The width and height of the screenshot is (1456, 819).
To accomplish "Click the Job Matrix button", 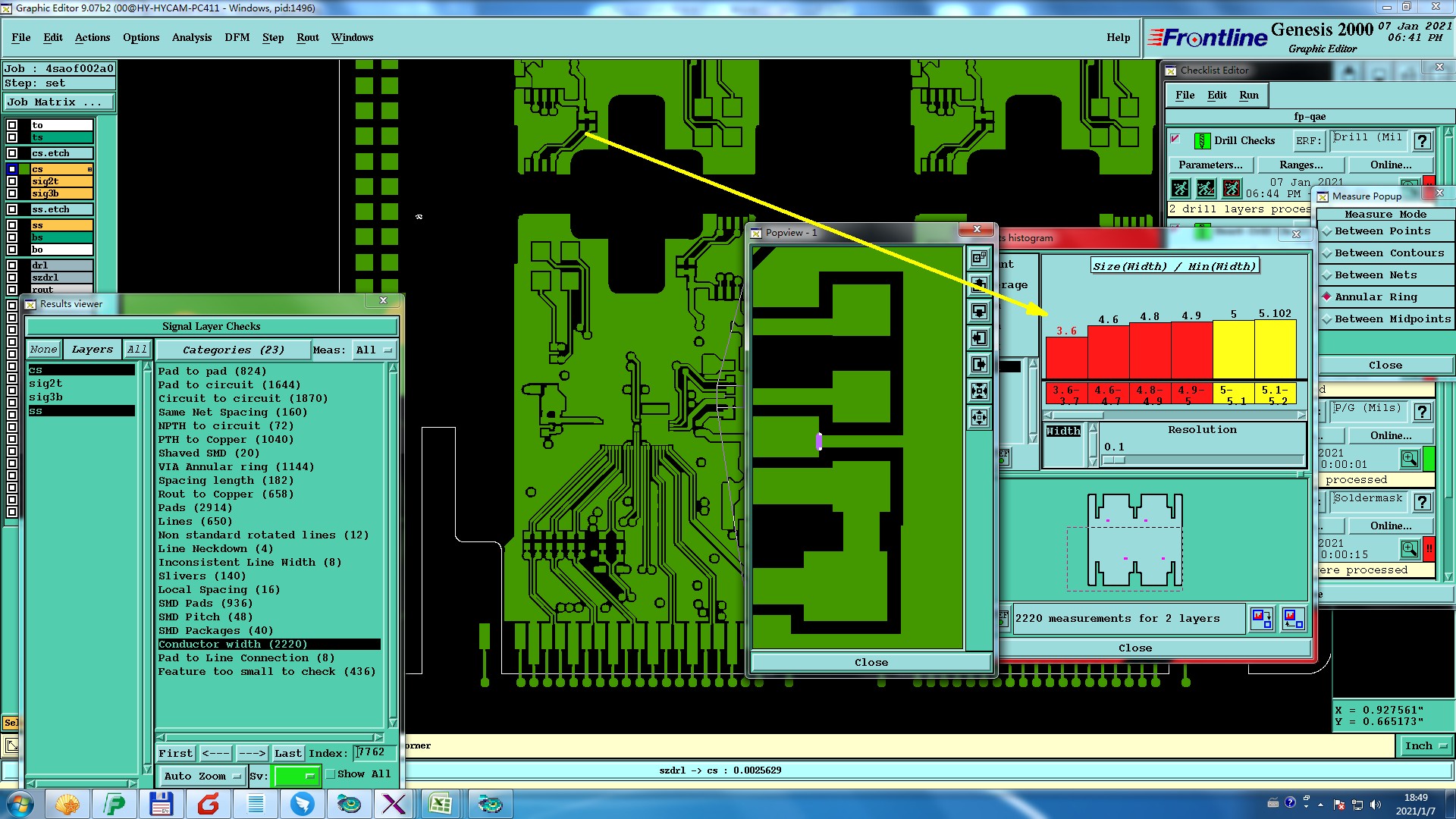I will click(x=59, y=102).
